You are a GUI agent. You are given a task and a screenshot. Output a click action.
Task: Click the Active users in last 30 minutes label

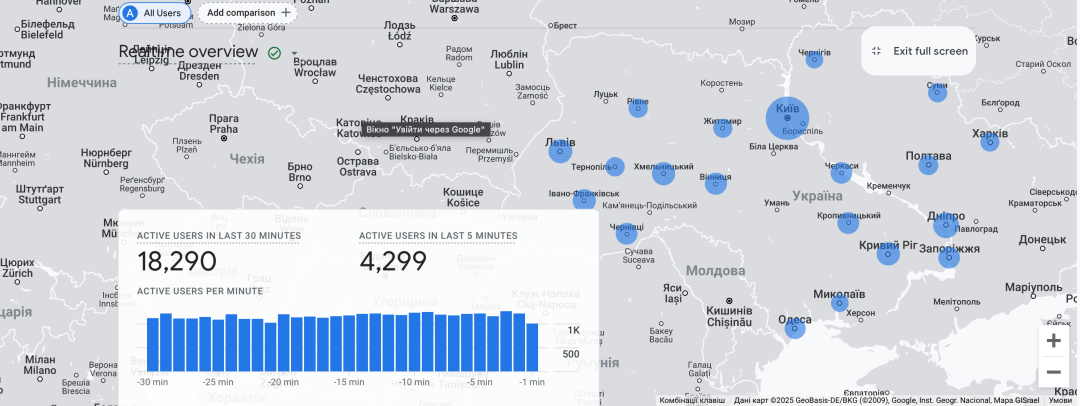click(218, 236)
